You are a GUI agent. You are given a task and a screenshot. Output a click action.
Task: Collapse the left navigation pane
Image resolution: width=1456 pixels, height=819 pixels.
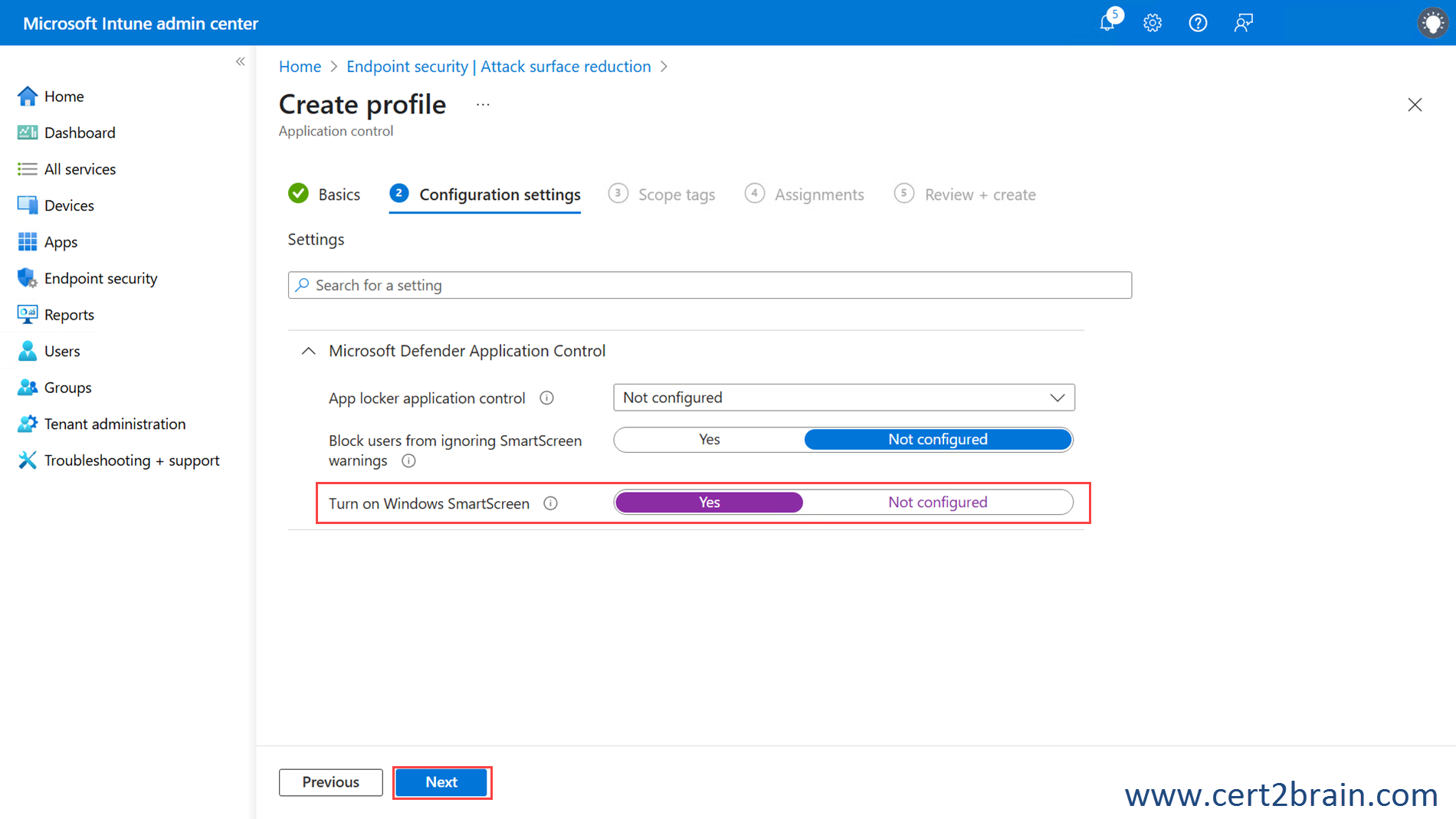(240, 61)
